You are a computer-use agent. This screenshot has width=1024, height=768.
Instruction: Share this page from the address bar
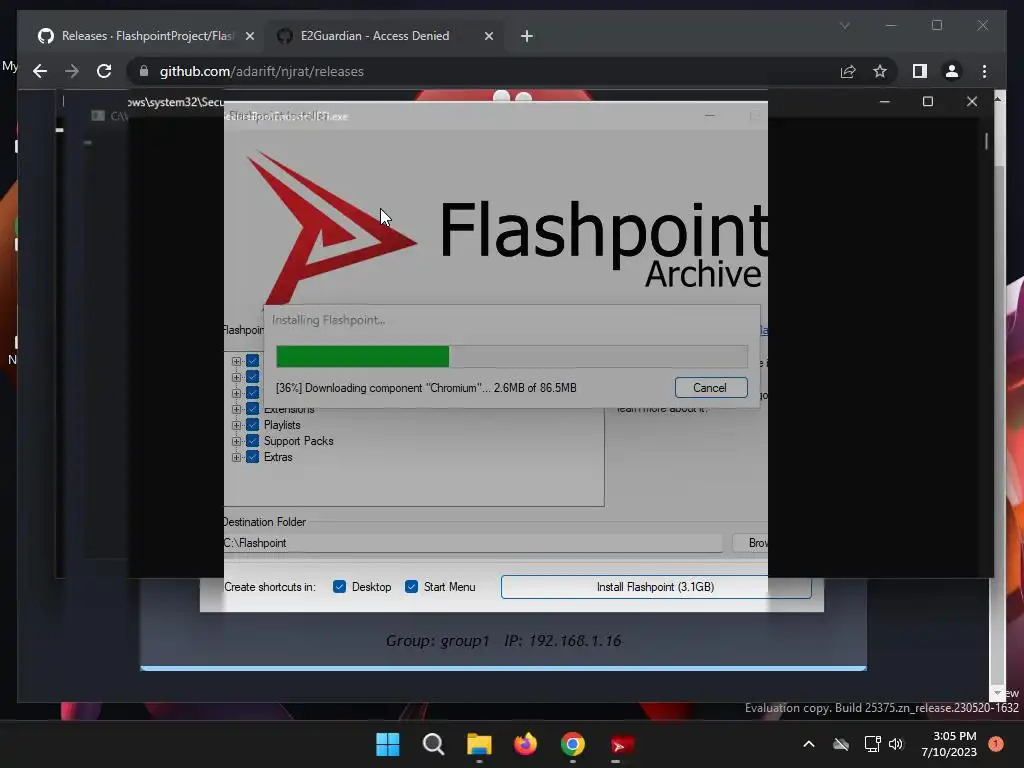(x=848, y=71)
